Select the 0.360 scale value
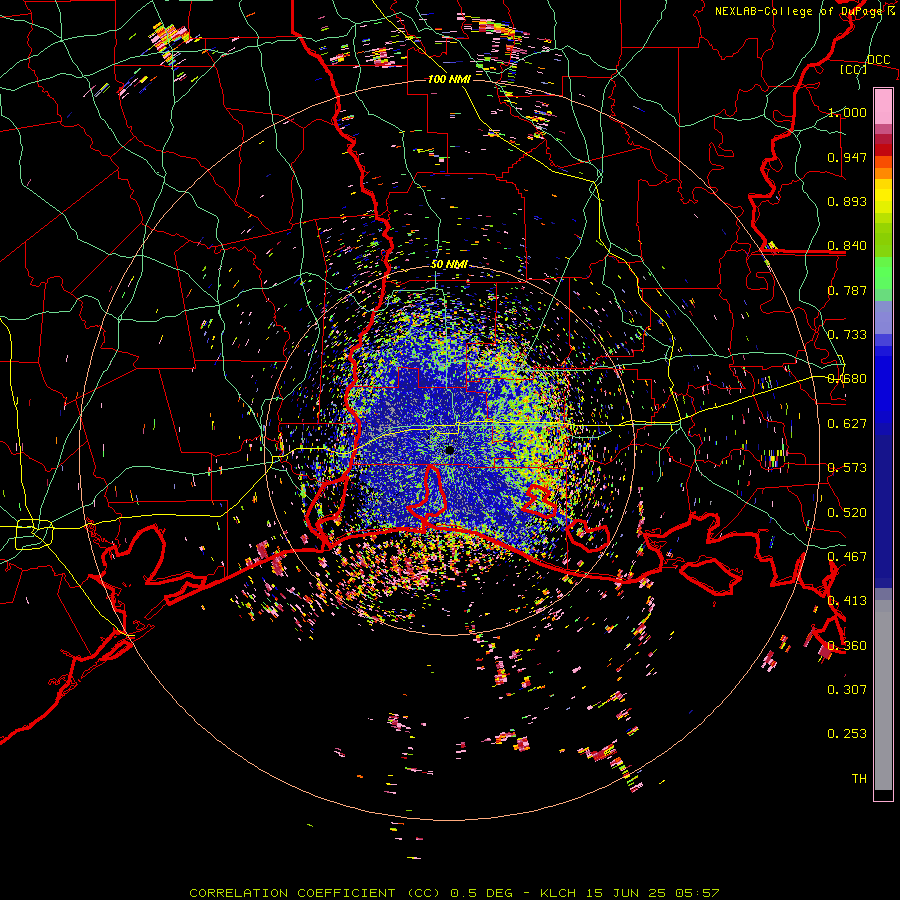 tap(847, 646)
